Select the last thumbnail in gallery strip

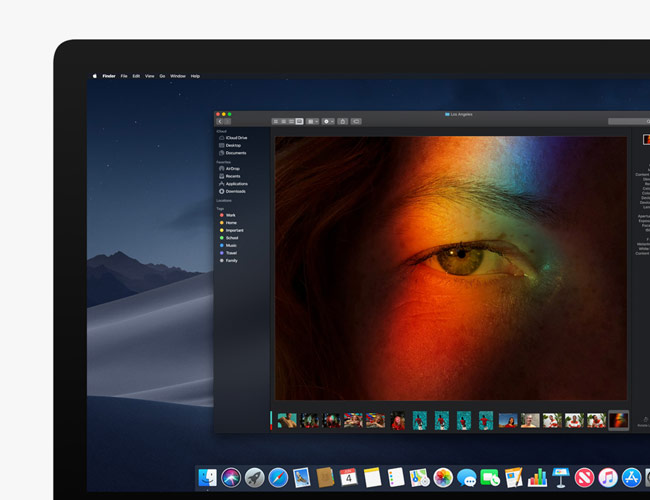[x=618, y=420]
